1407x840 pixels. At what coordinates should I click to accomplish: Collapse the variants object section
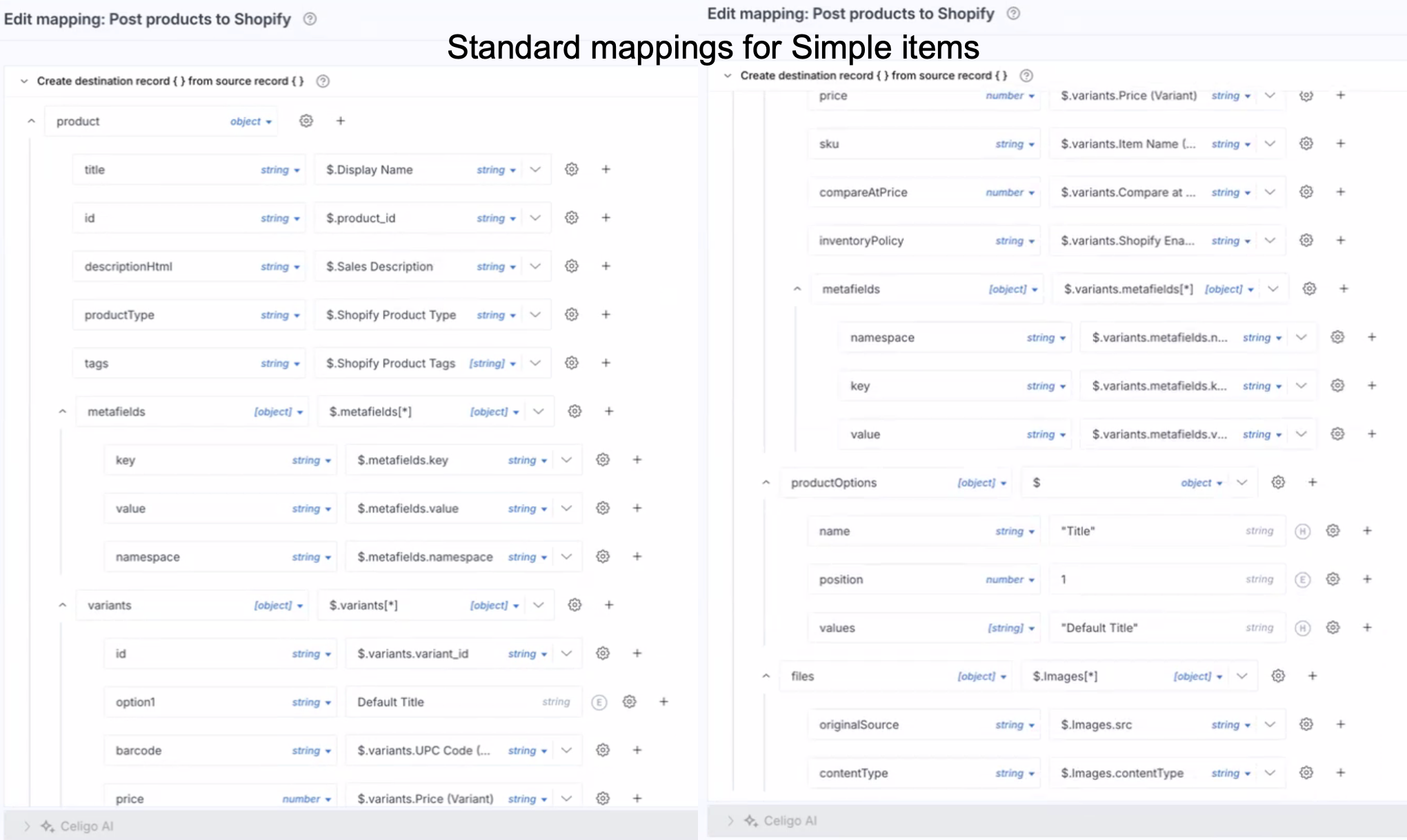pos(61,605)
